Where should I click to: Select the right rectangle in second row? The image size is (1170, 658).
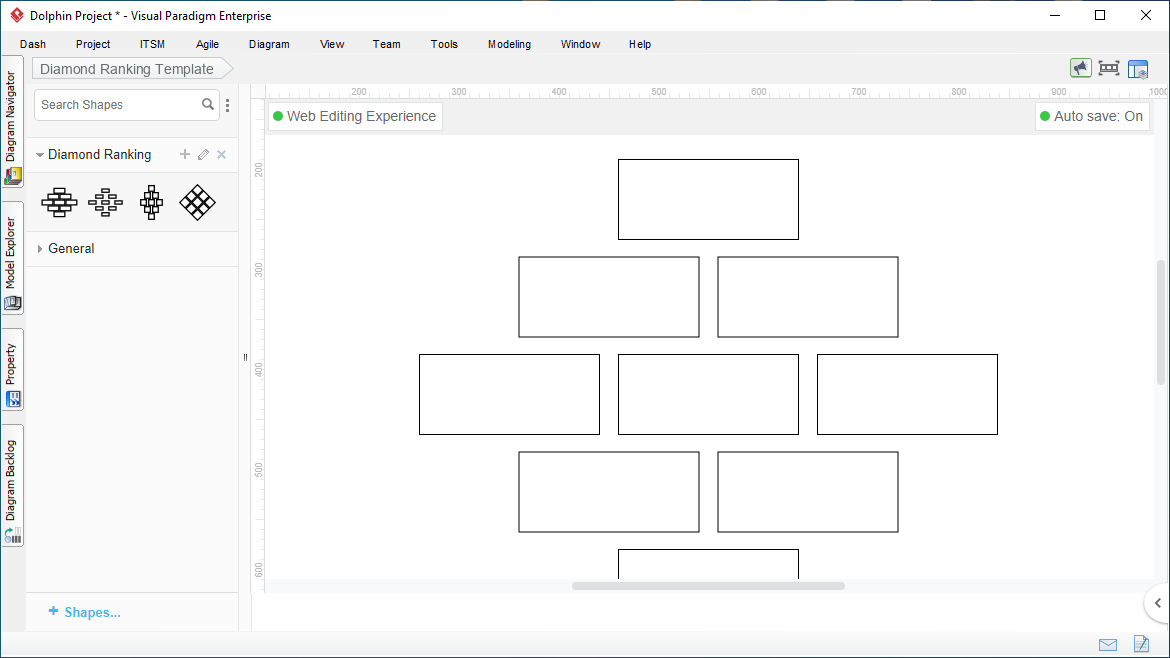pyautogui.click(x=808, y=297)
